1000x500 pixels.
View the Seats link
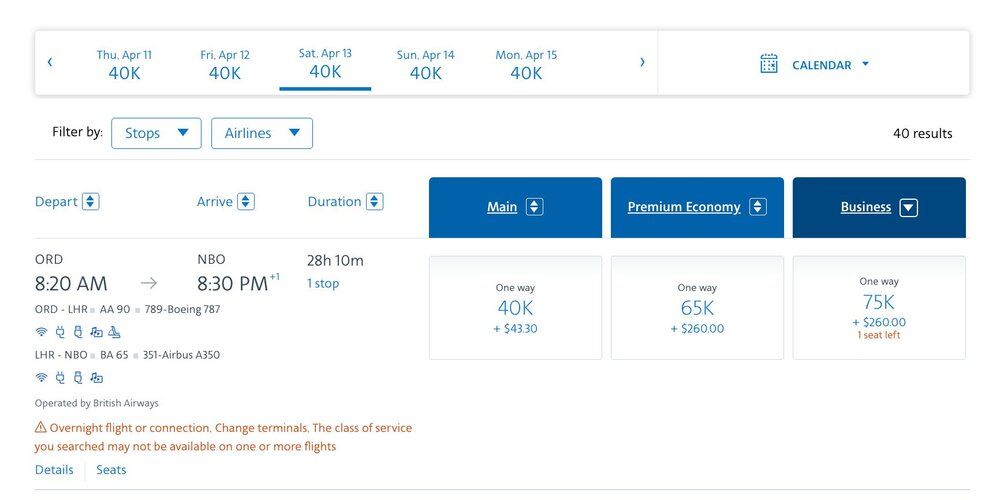click(111, 470)
